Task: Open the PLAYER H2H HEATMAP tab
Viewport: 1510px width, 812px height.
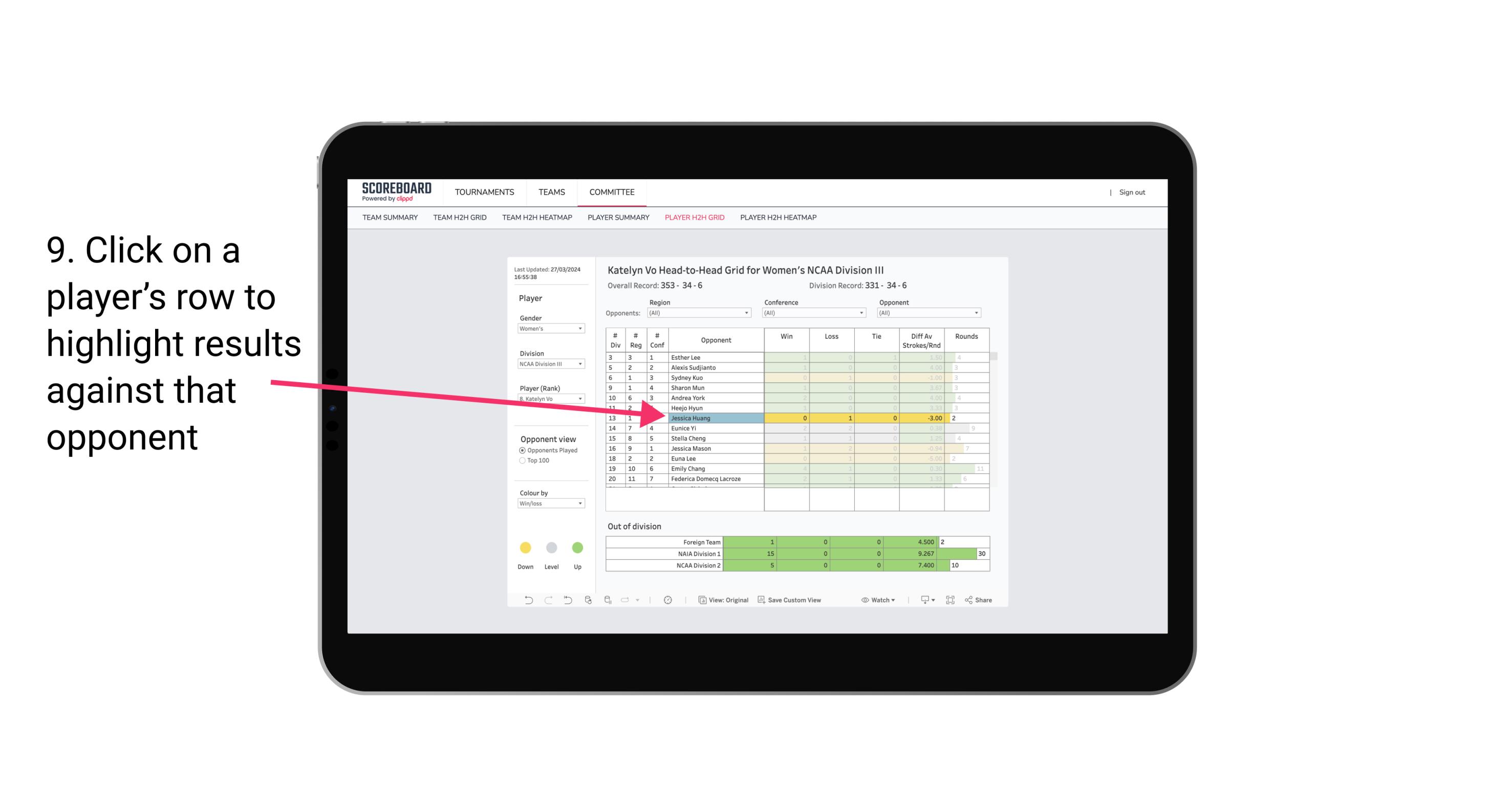Action: [779, 218]
